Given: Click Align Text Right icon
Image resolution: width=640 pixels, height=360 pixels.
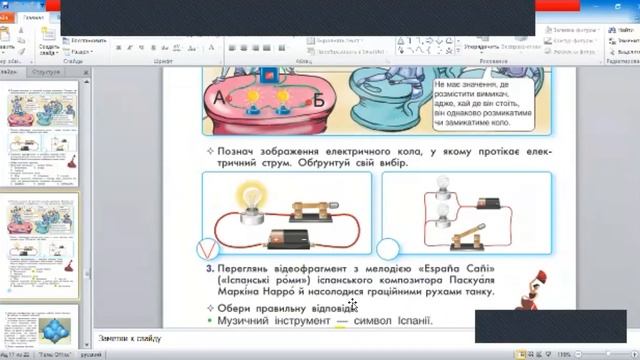Looking at the screenshot, I should [x=256, y=48].
